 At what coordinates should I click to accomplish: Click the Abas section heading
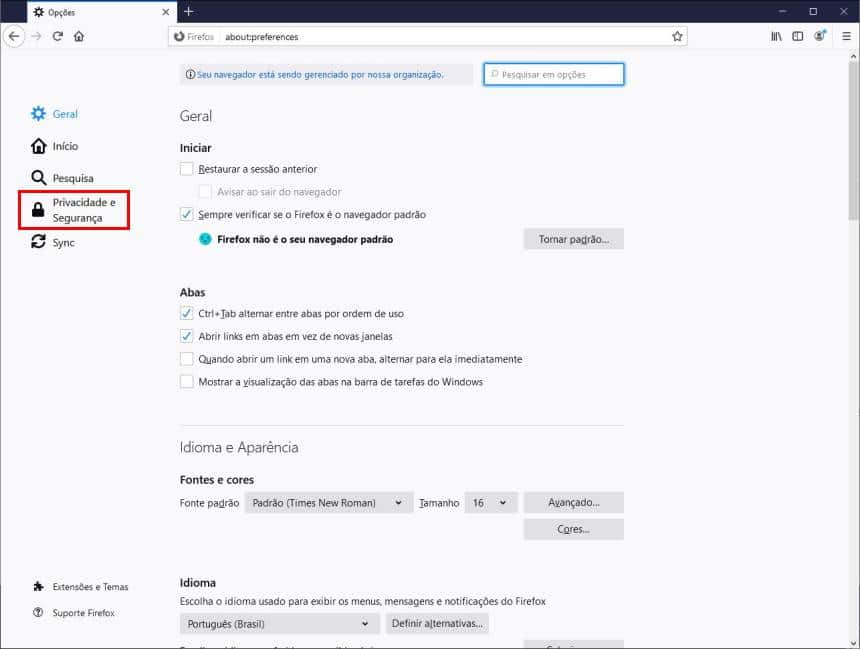(193, 292)
